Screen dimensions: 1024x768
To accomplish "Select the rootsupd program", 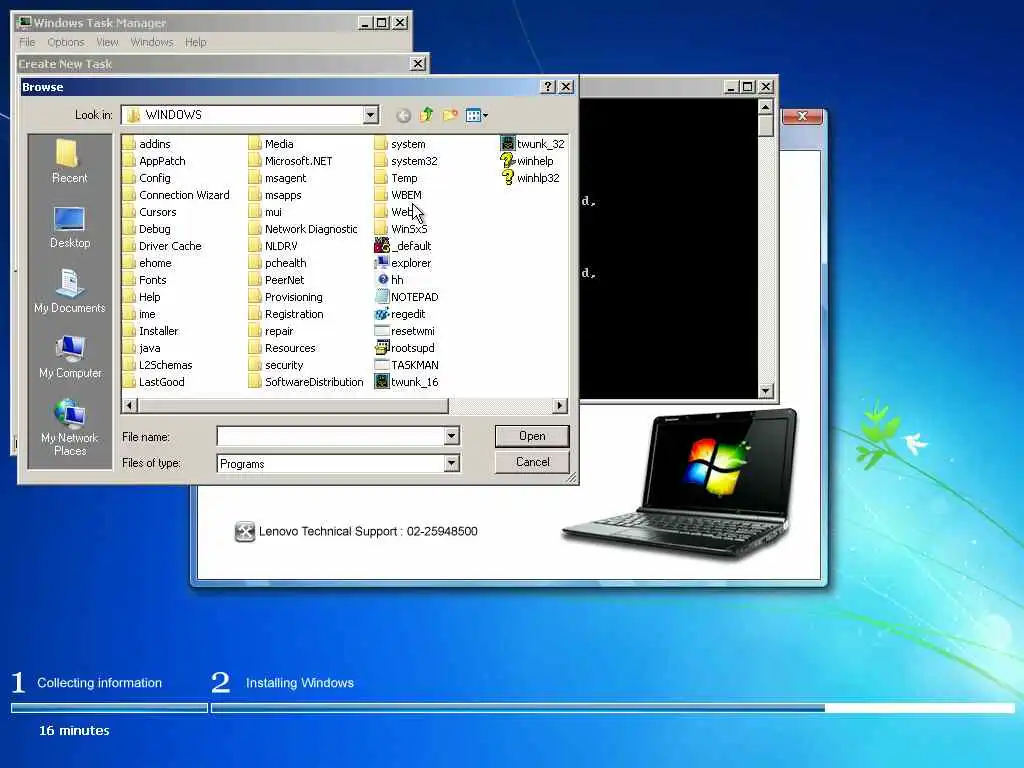I will tap(405, 347).
